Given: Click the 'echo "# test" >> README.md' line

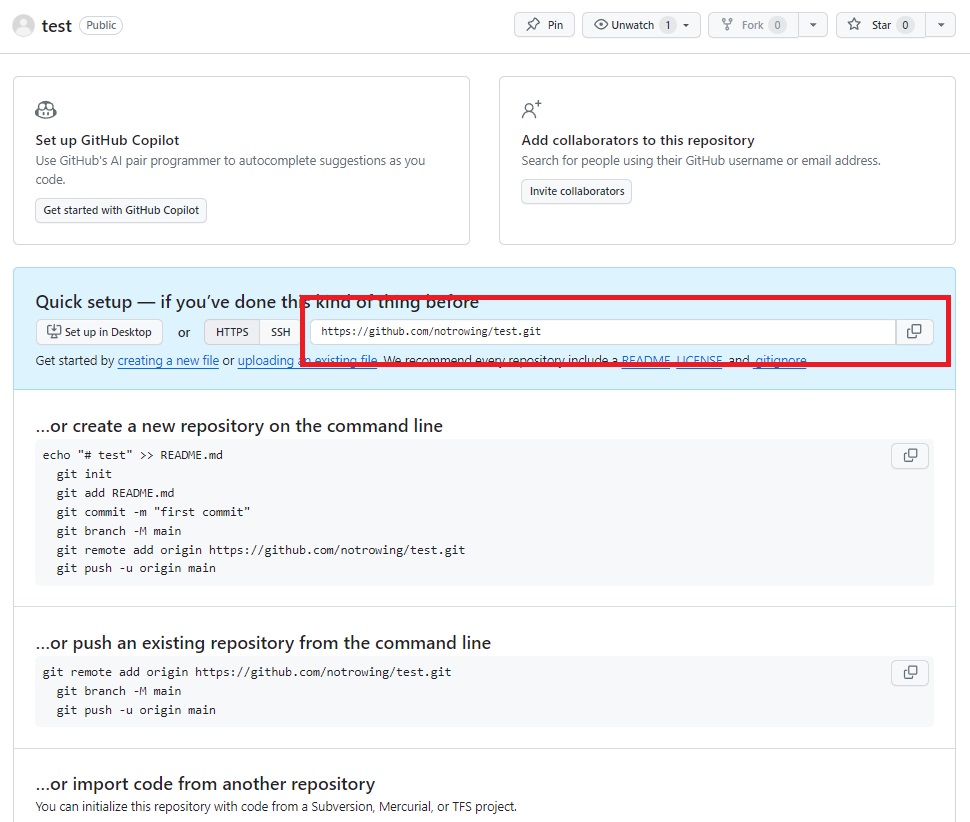Looking at the screenshot, I should [132, 455].
